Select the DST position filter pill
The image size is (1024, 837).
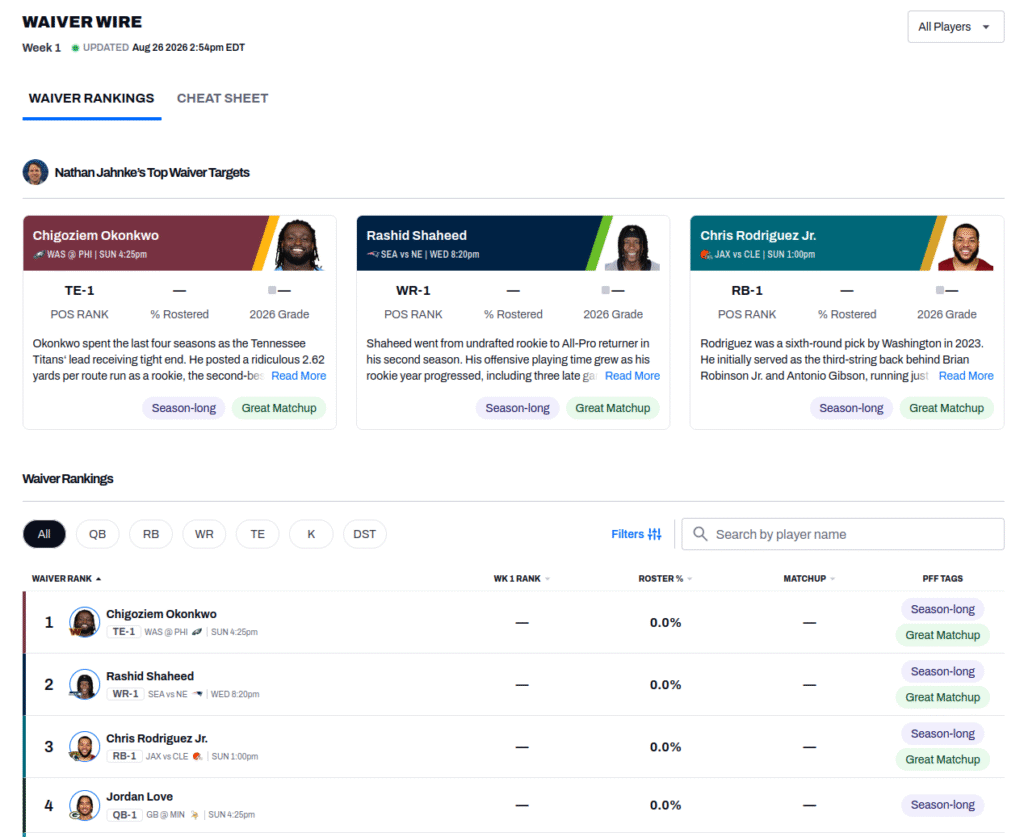(x=364, y=534)
